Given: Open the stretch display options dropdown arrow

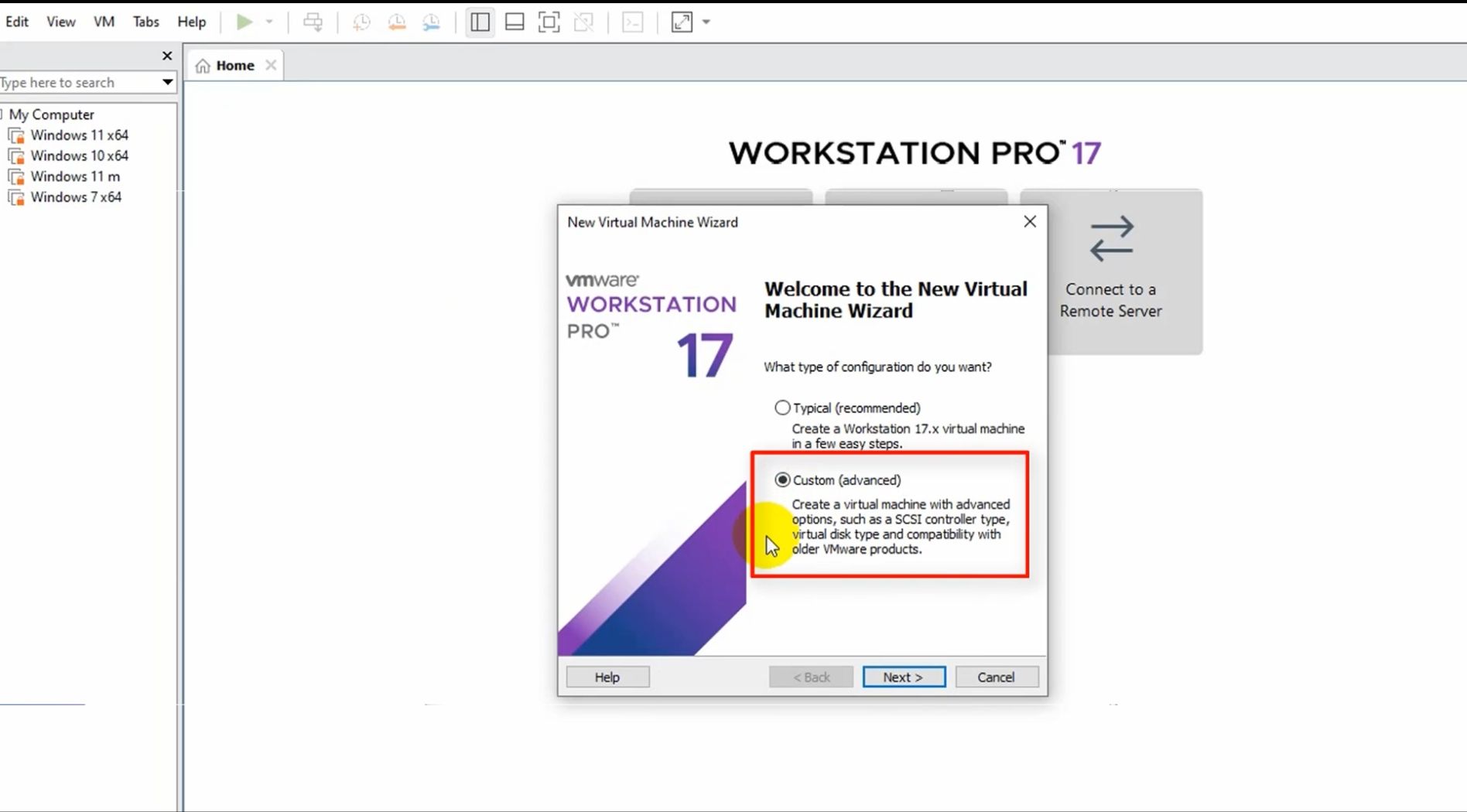Looking at the screenshot, I should pyautogui.click(x=706, y=22).
